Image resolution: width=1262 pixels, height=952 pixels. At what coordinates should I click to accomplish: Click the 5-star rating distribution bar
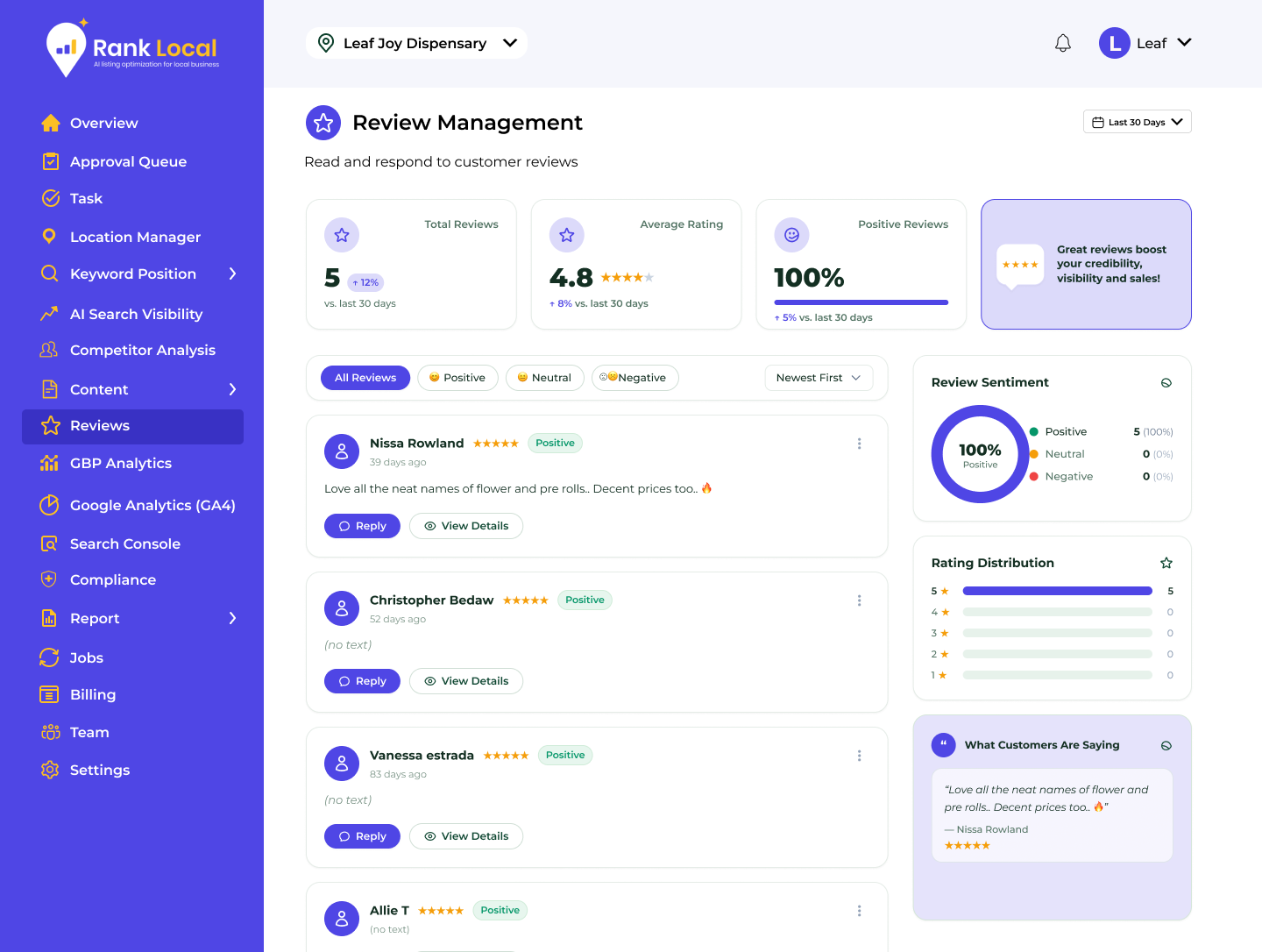(1058, 591)
